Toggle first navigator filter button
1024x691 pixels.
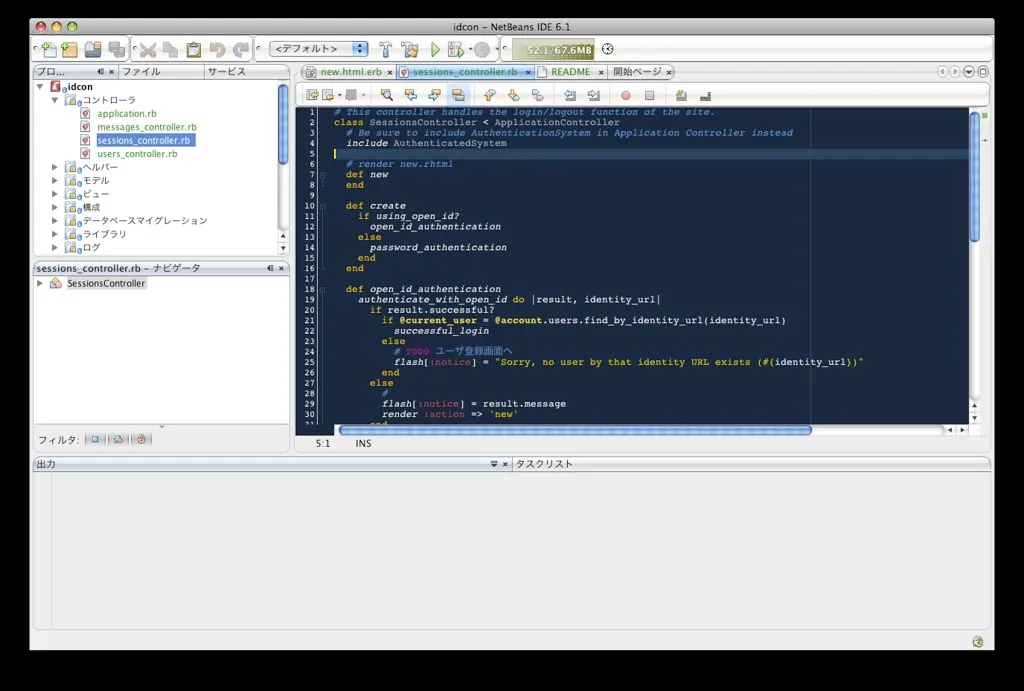pyautogui.click(x=95, y=440)
